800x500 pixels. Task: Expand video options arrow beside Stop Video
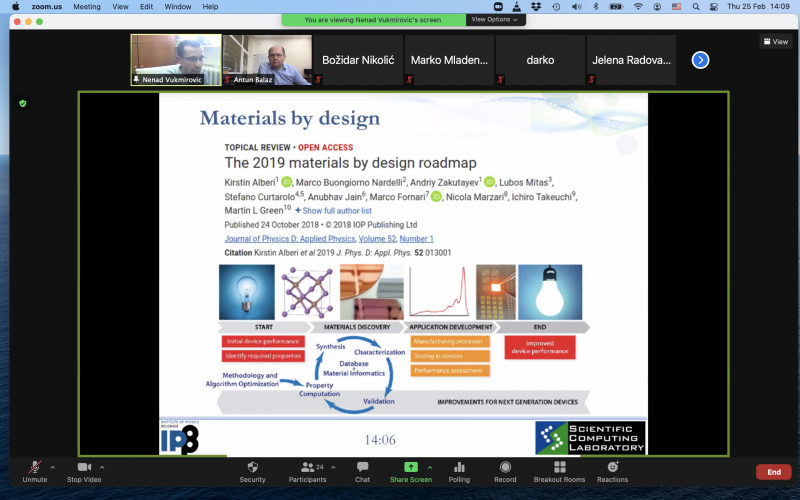(102, 467)
